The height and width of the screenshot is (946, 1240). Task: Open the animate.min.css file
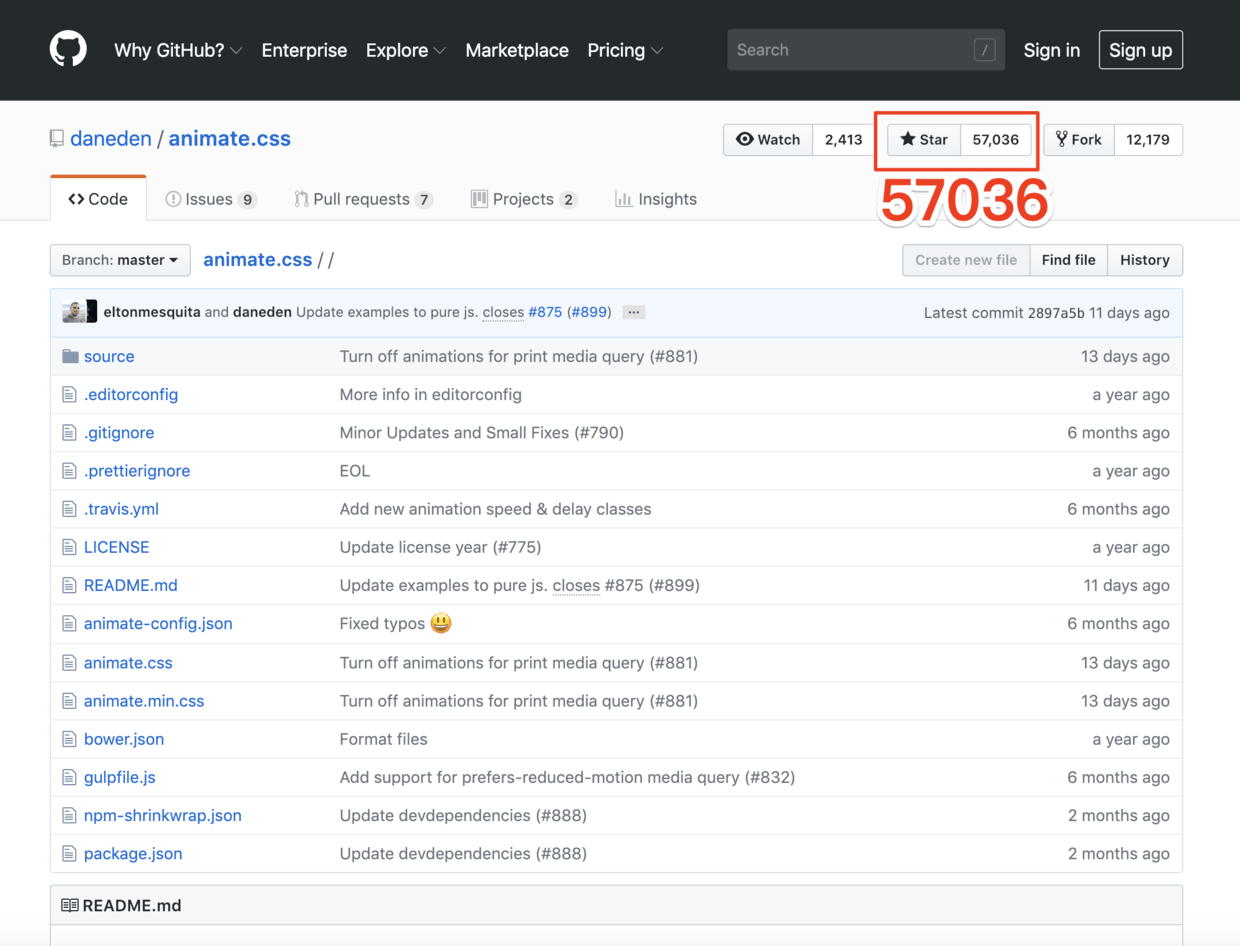[144, 701]
